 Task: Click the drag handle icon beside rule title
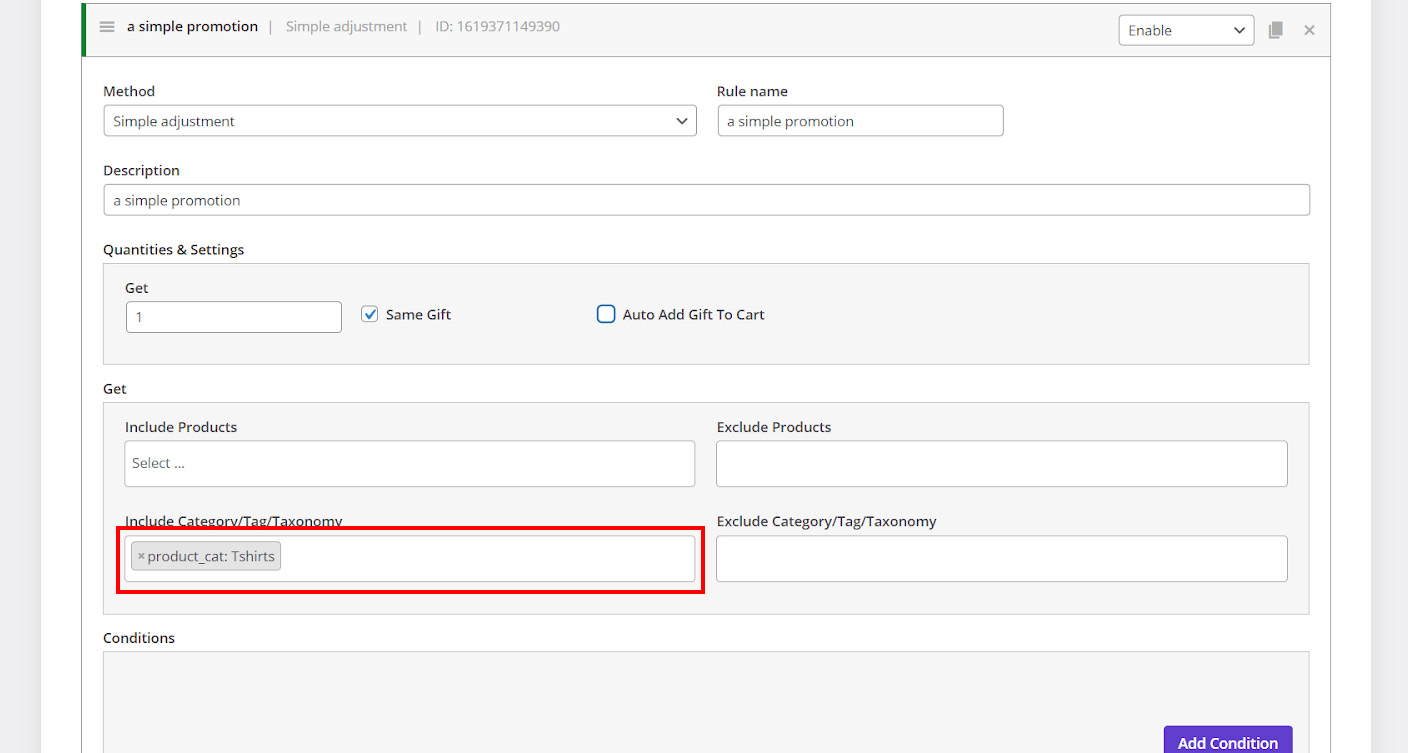click(107, 27)
